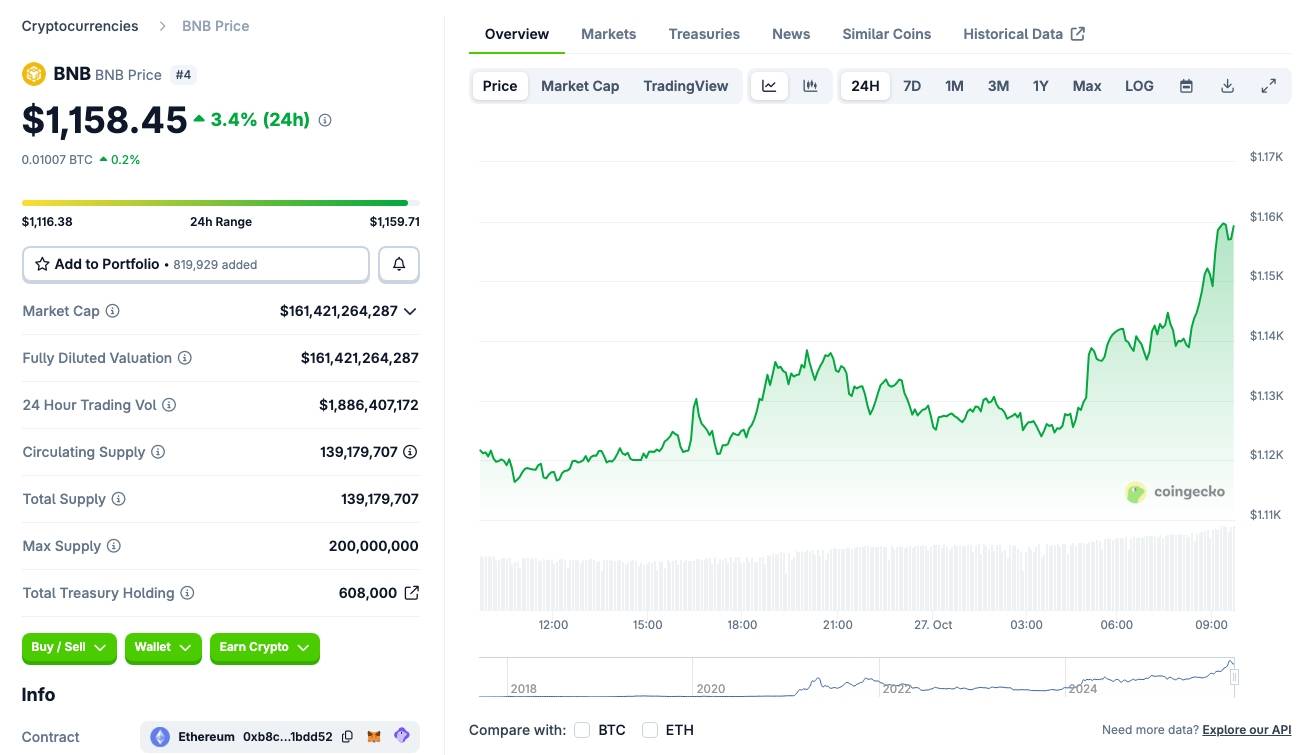This screenshot has height=755, width=1312.
Task: Click the Add to Portfolio button
Action: click(x=196, y=264)
